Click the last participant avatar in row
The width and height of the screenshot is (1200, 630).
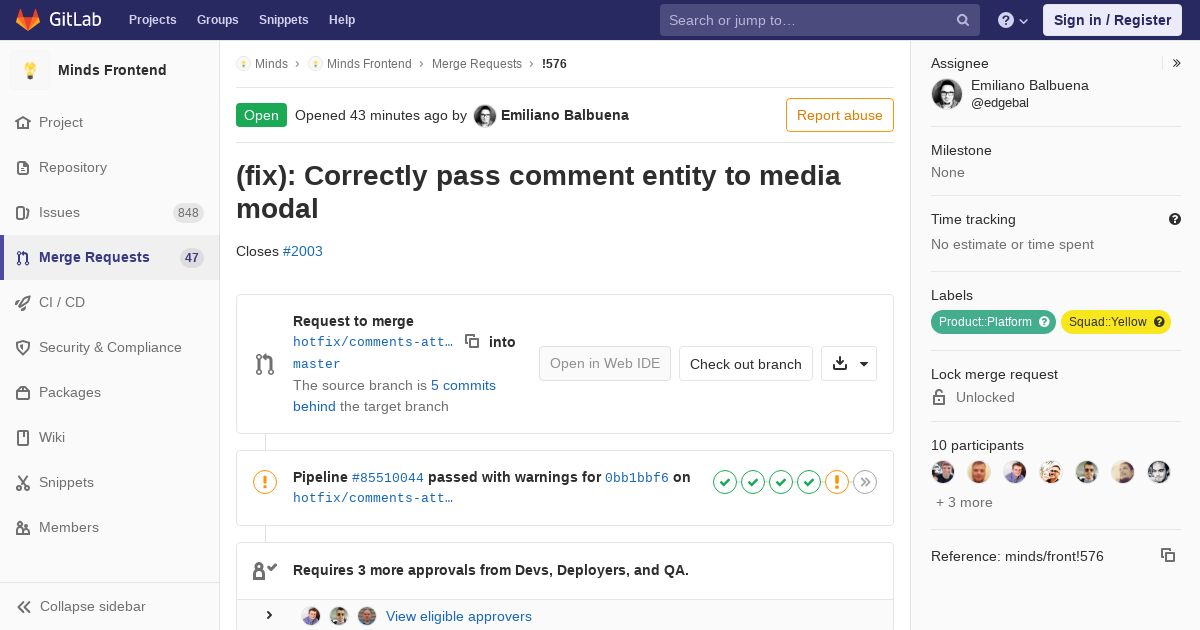1159,472
